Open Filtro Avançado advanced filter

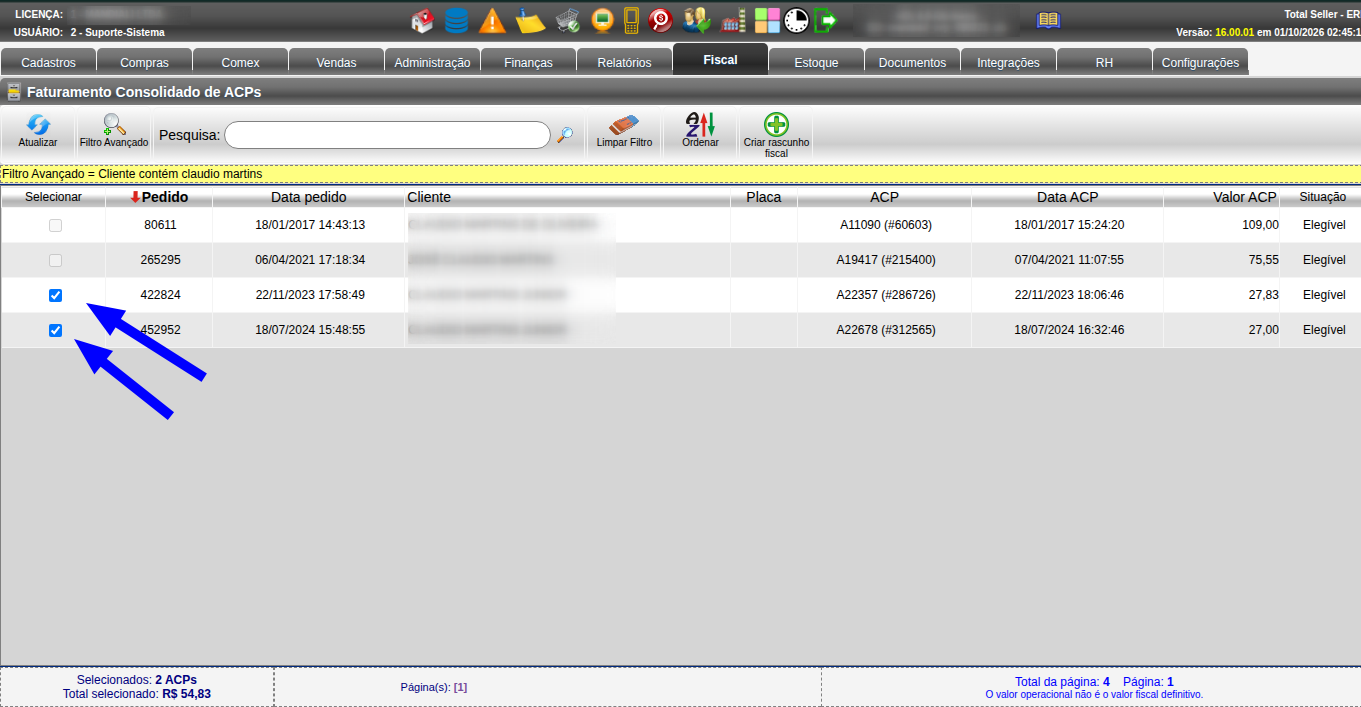(x=114, y=131)
